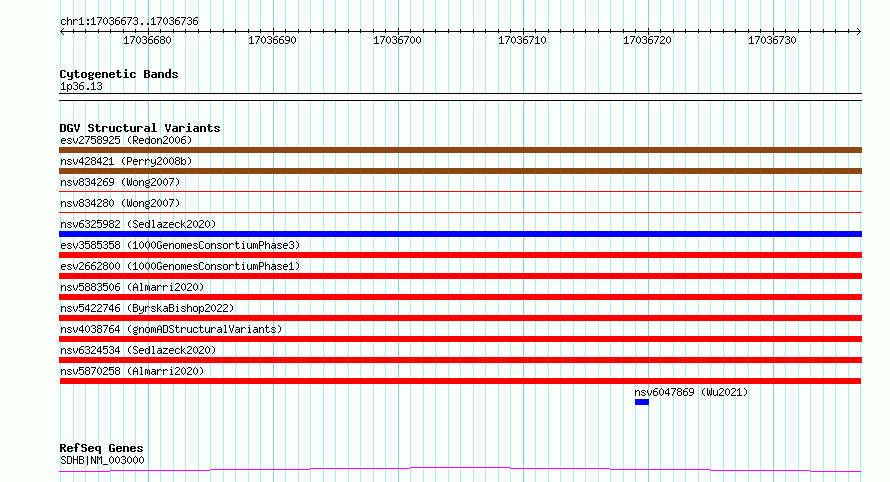Screen dimensions: 890x482
Task: Click ruler position 17036700
Action: tap(397, 40)
